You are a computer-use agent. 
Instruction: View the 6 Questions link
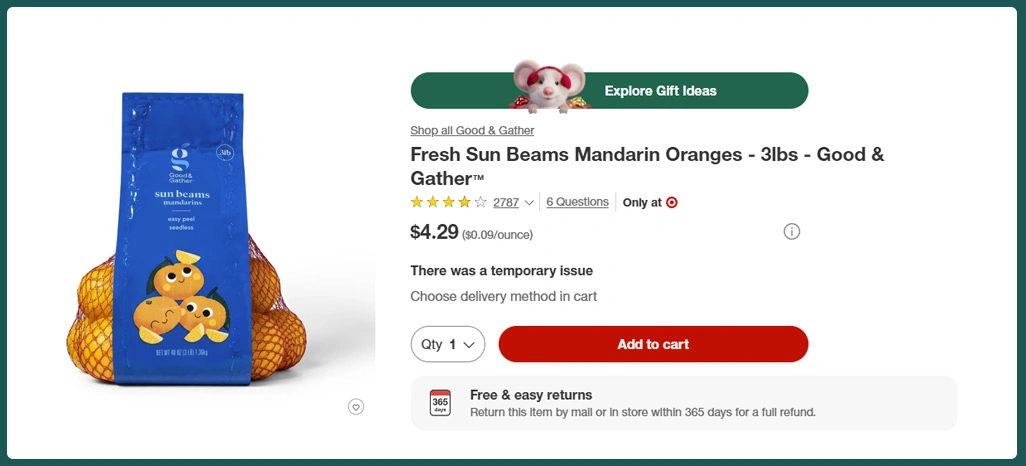tap(577, 202)
